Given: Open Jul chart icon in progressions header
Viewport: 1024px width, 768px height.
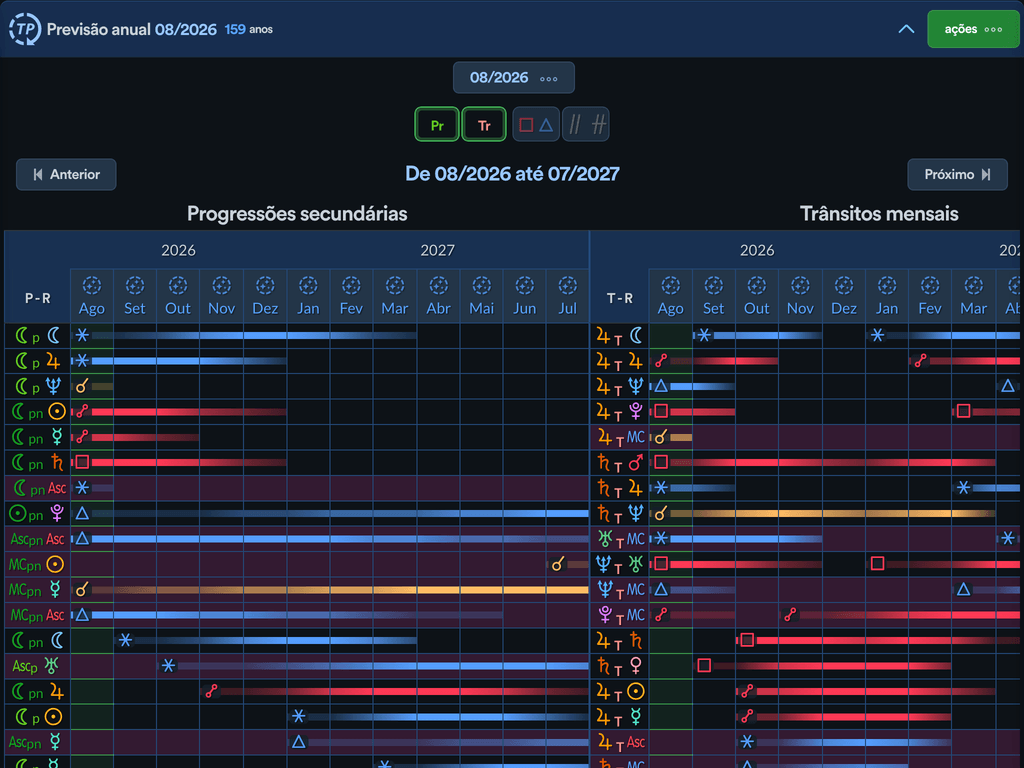Looking at the screenshot, I should [568, 285].
